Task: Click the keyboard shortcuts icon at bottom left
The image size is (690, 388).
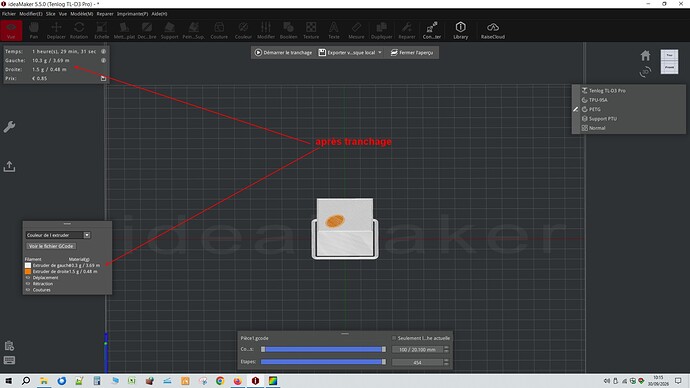Action: coord(9,360)
